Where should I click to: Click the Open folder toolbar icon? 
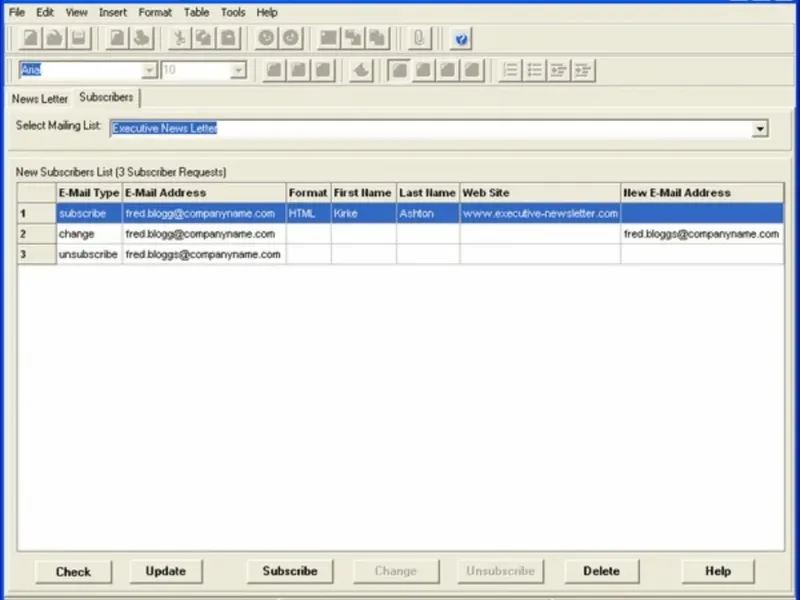pyautogui.click(x=54, y=38)
